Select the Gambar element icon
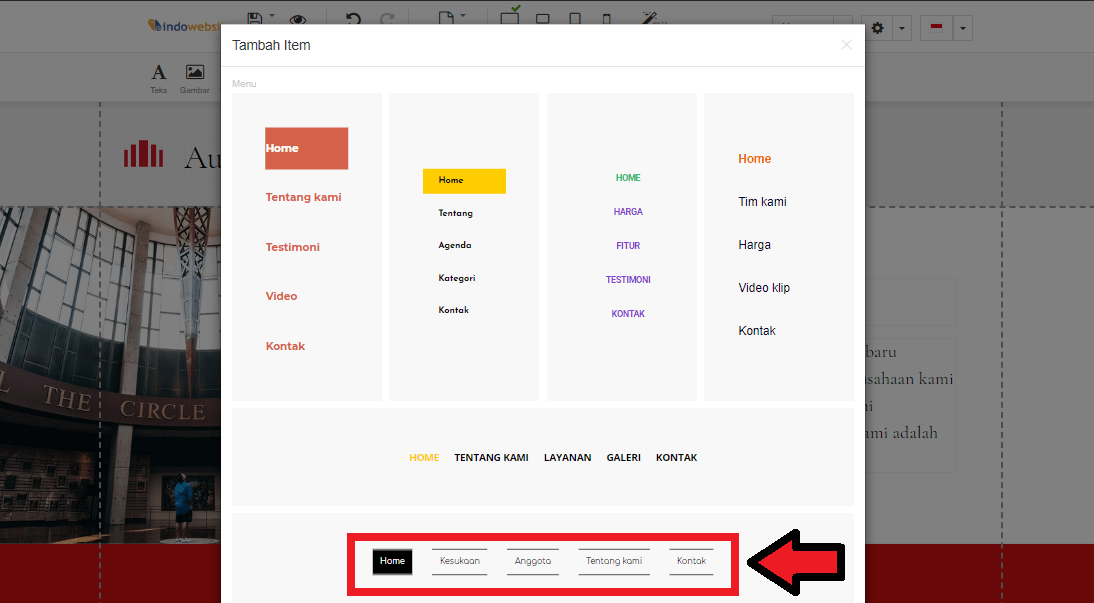 click(194, 78)
